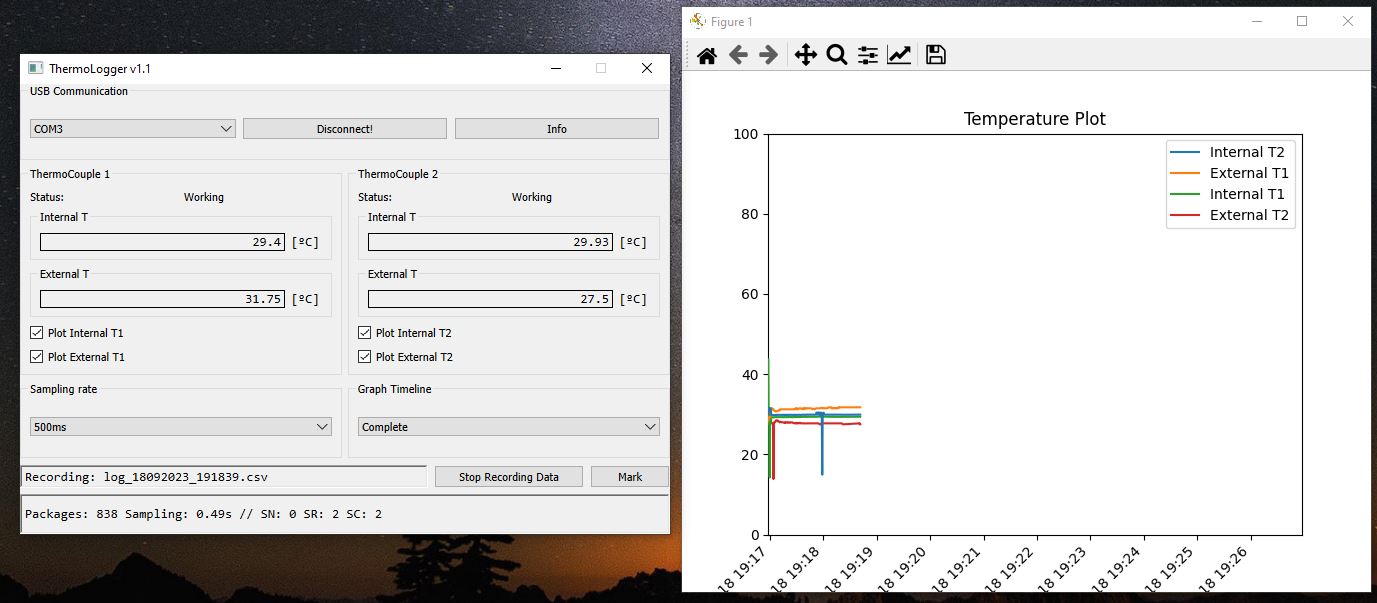This screenshot has height=603, width=1377.
Task: Click the Mark button
Action: point(630,477)
